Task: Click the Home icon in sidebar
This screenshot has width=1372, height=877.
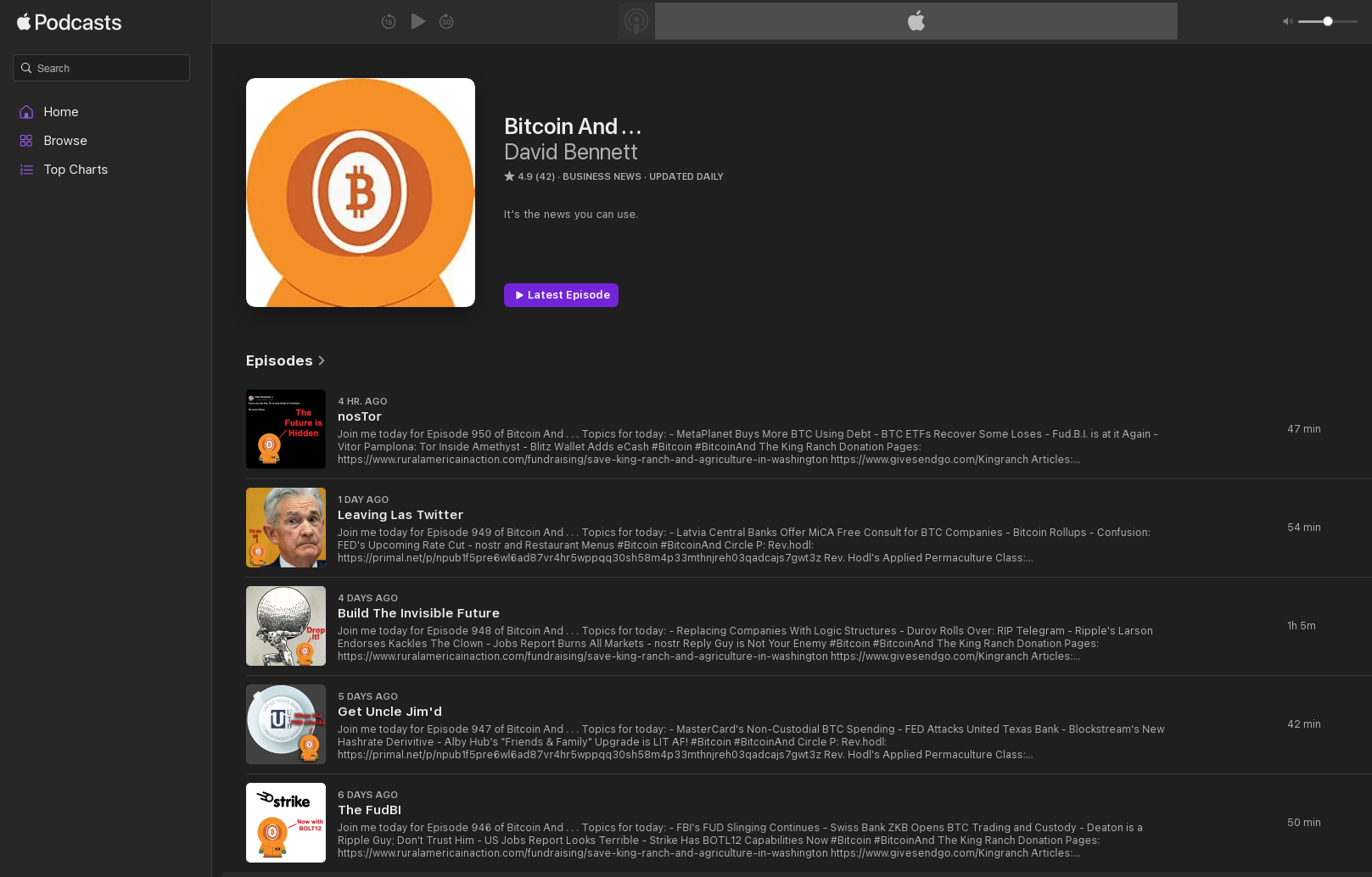Action: pos(26,112)
